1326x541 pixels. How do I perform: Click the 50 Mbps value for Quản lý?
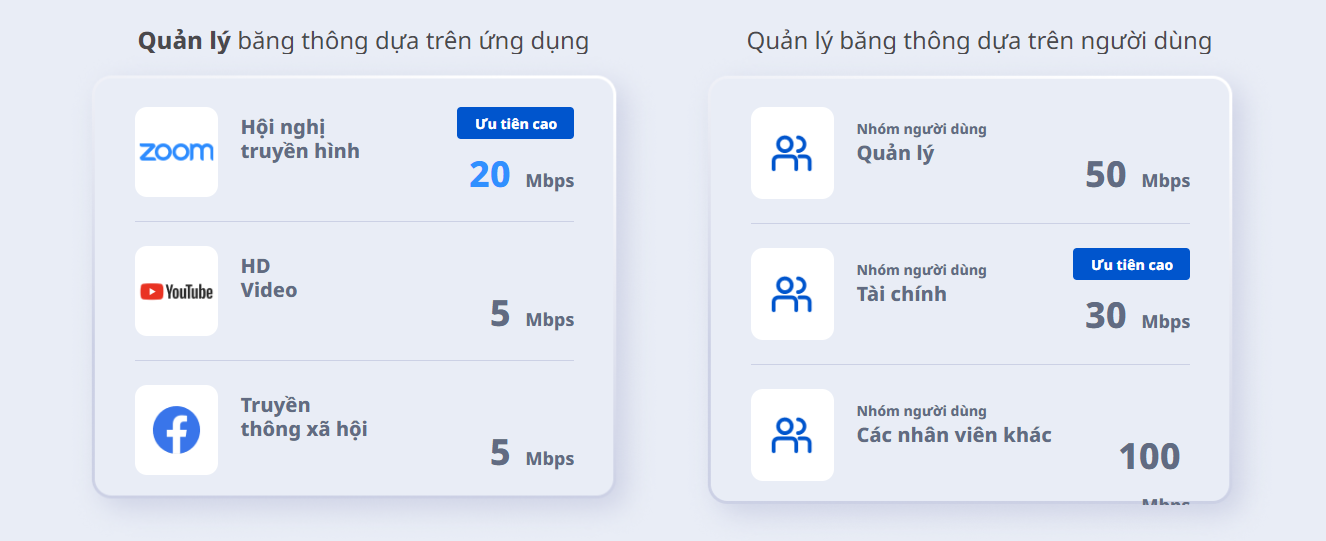[x=1136, y=176]
